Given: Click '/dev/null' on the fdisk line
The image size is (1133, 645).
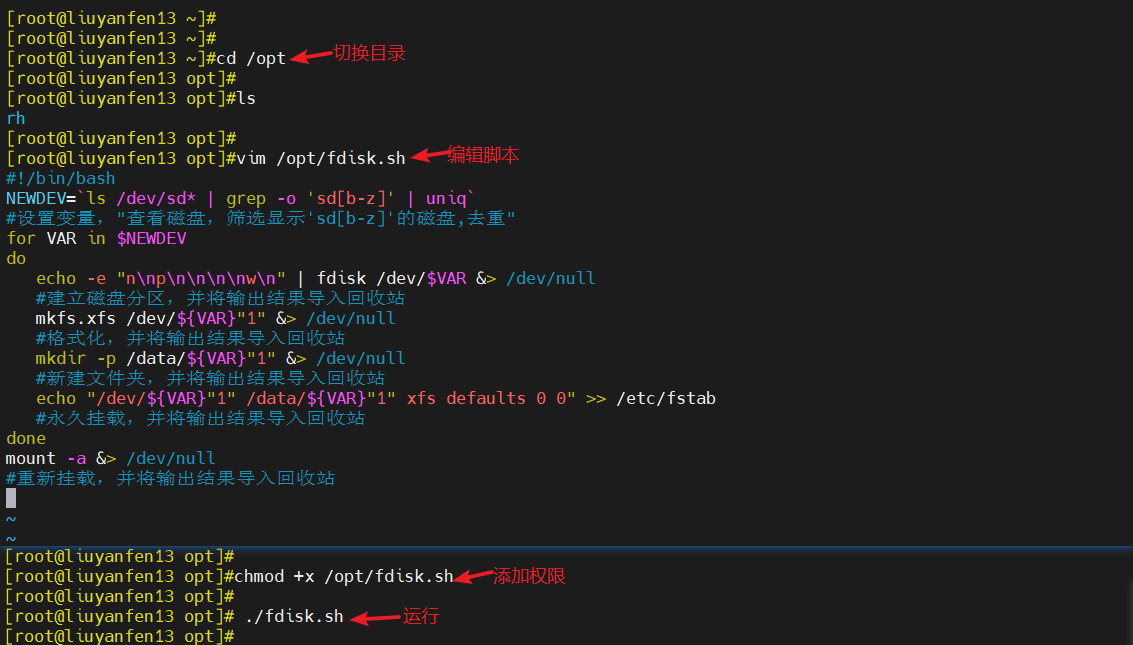Looking at the screenshot, I should tap(551, 278).
